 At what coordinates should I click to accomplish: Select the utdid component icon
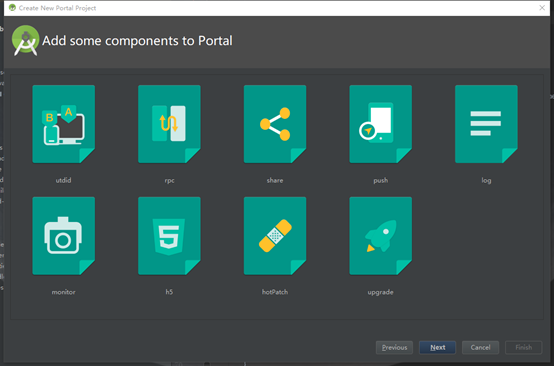pyautogui.click(x=64, y=124)
